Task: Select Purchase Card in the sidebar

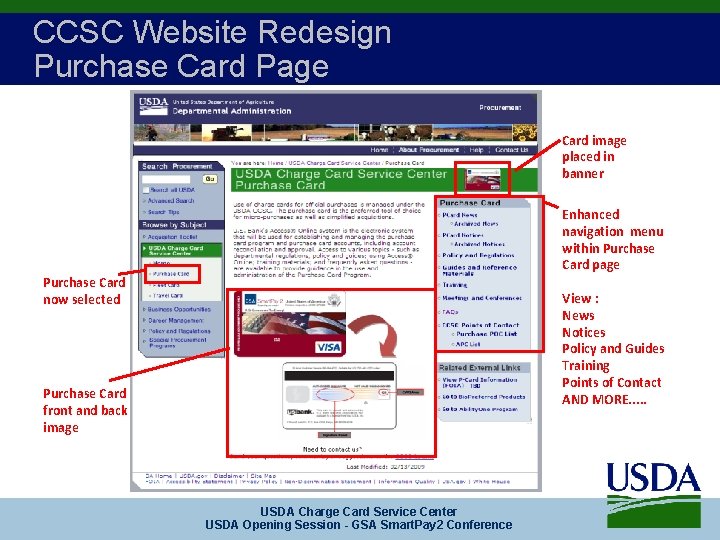Action: coord(171,274)
